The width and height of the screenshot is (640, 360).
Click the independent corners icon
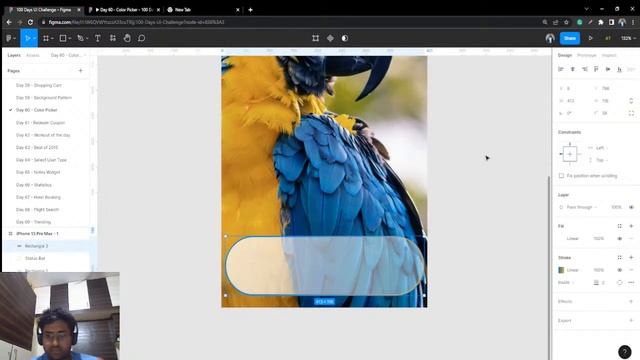(631, 113)
